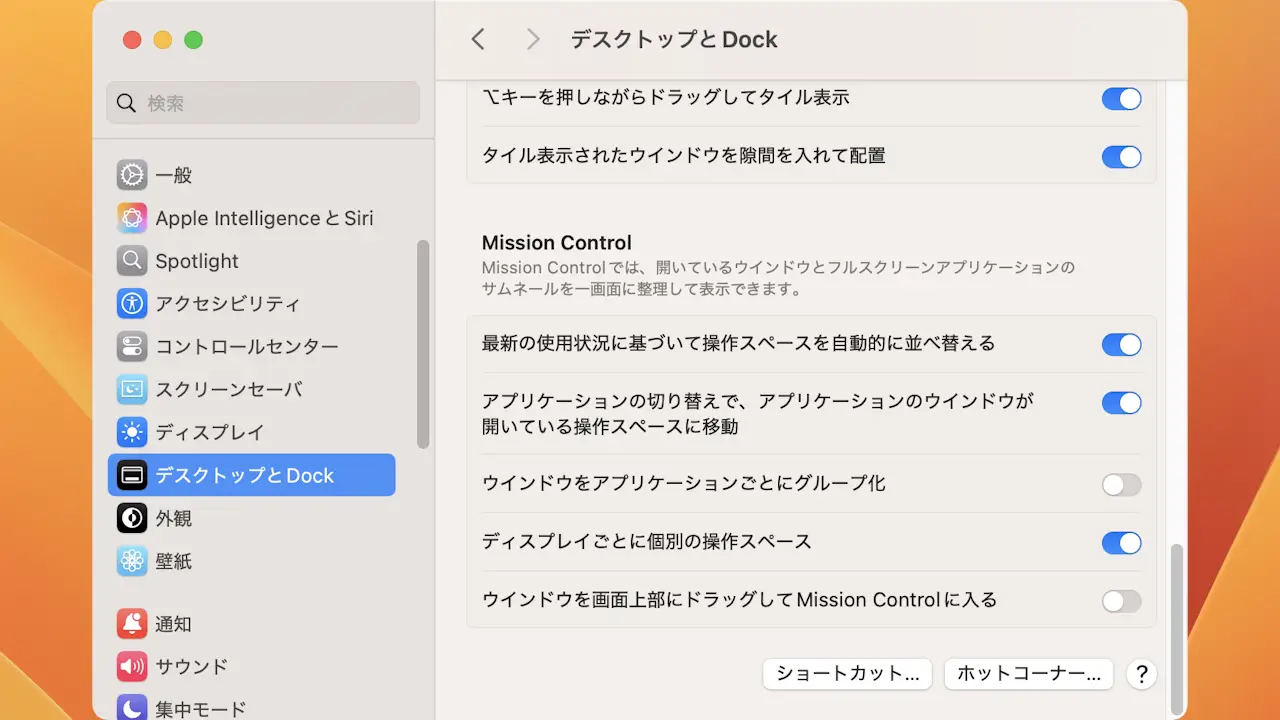
Task: Select the Spotlight magnifier icon
Action: (132, 261)
